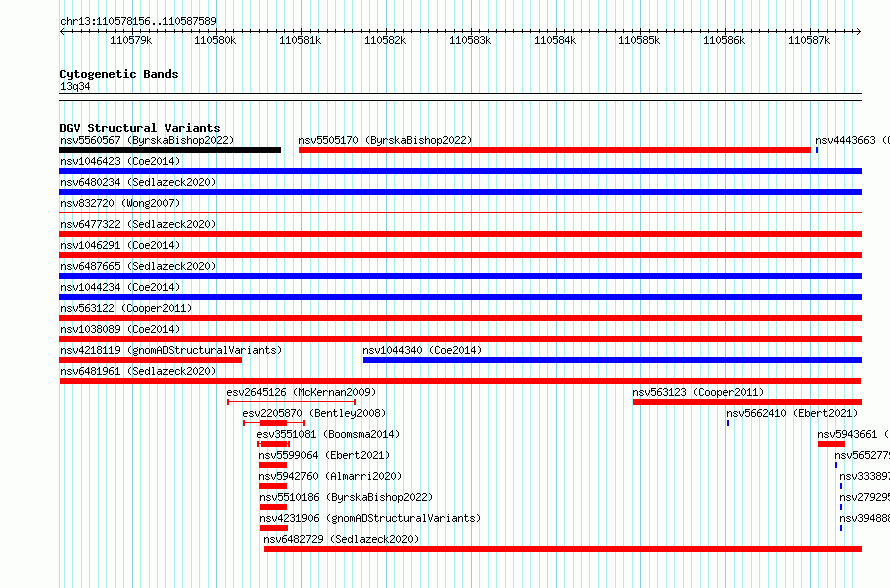The width and height of the screenshot is (890, 588).
Task: Click the 110583k ruler tick label
Action: click(470, 40)
